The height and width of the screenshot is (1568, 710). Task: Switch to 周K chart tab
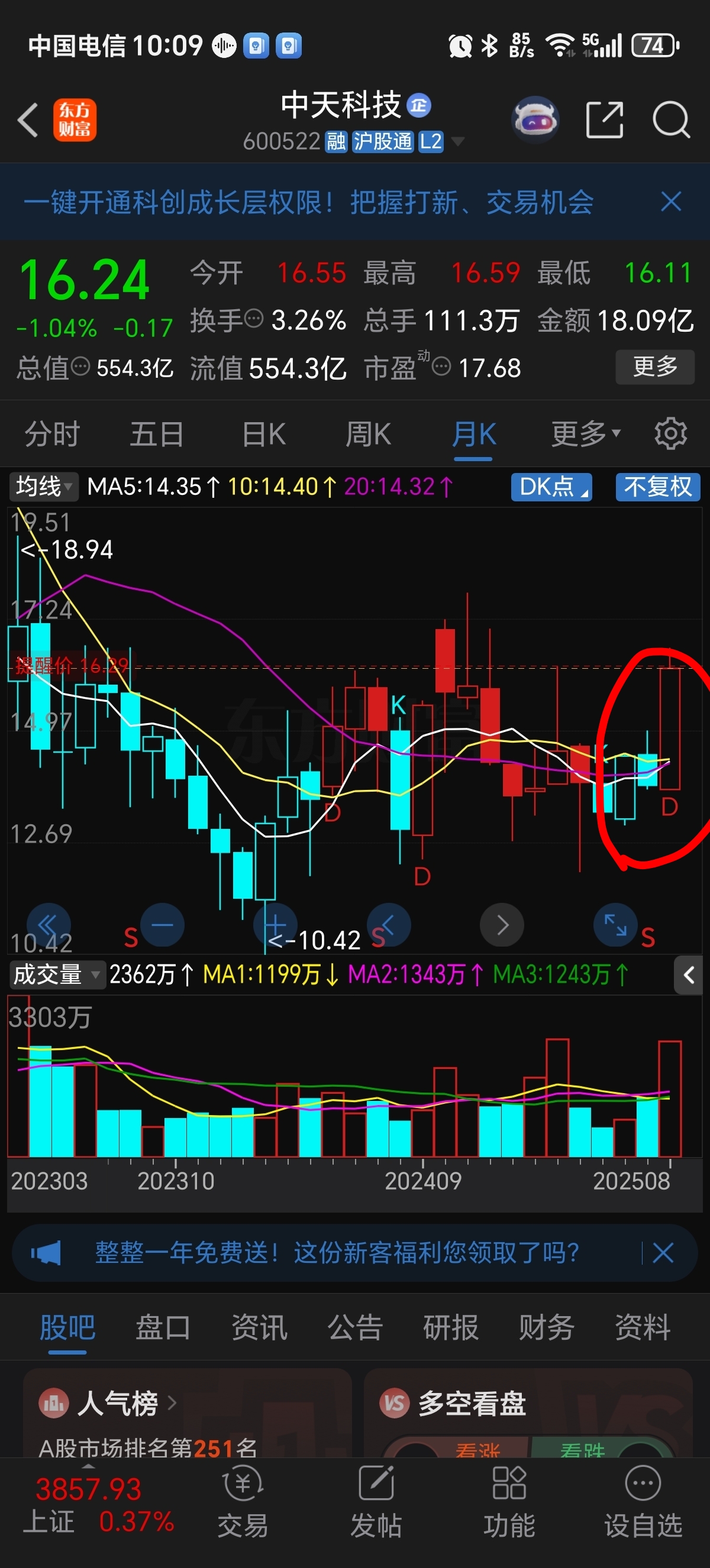[369, 434]
